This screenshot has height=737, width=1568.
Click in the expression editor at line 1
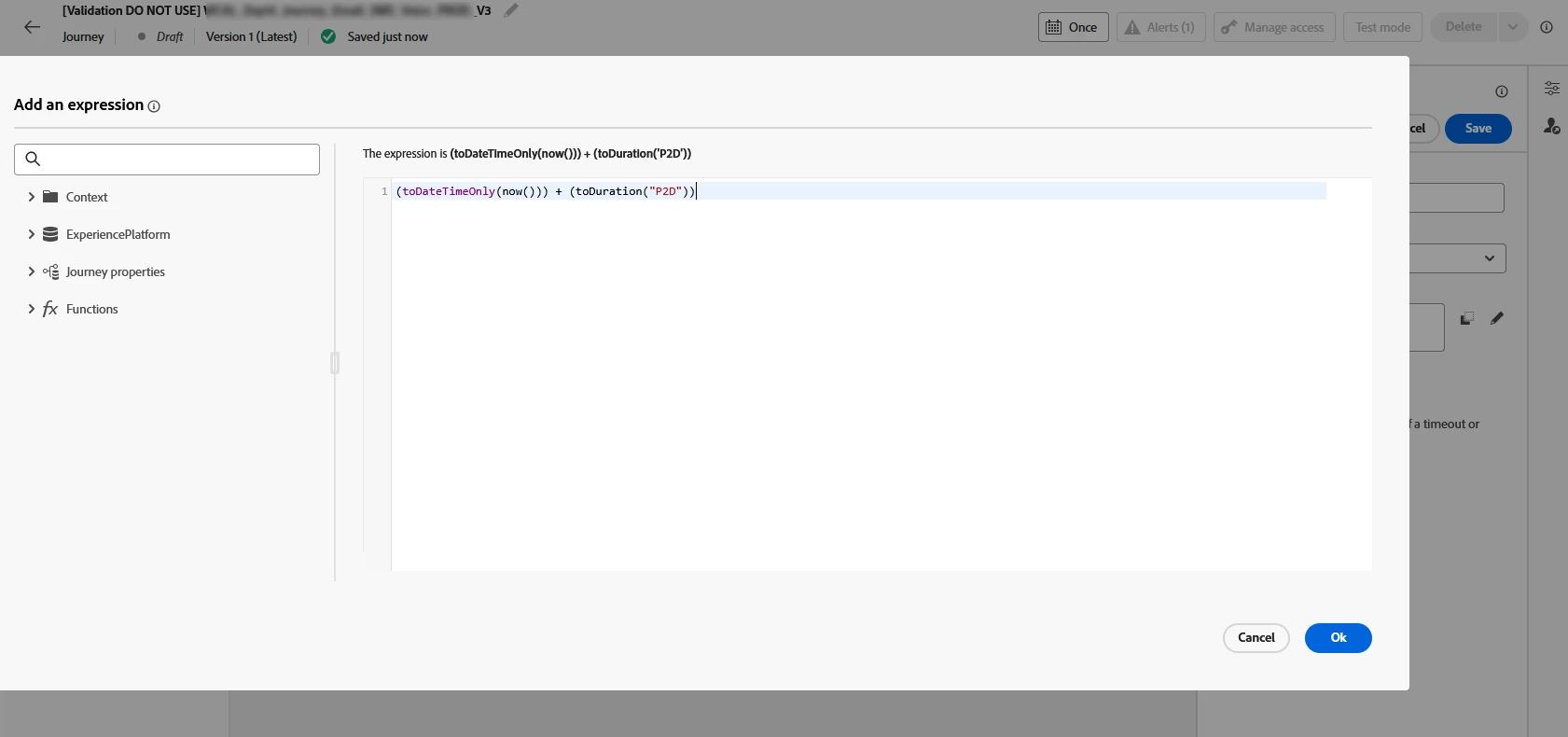[x=859, y=191]
